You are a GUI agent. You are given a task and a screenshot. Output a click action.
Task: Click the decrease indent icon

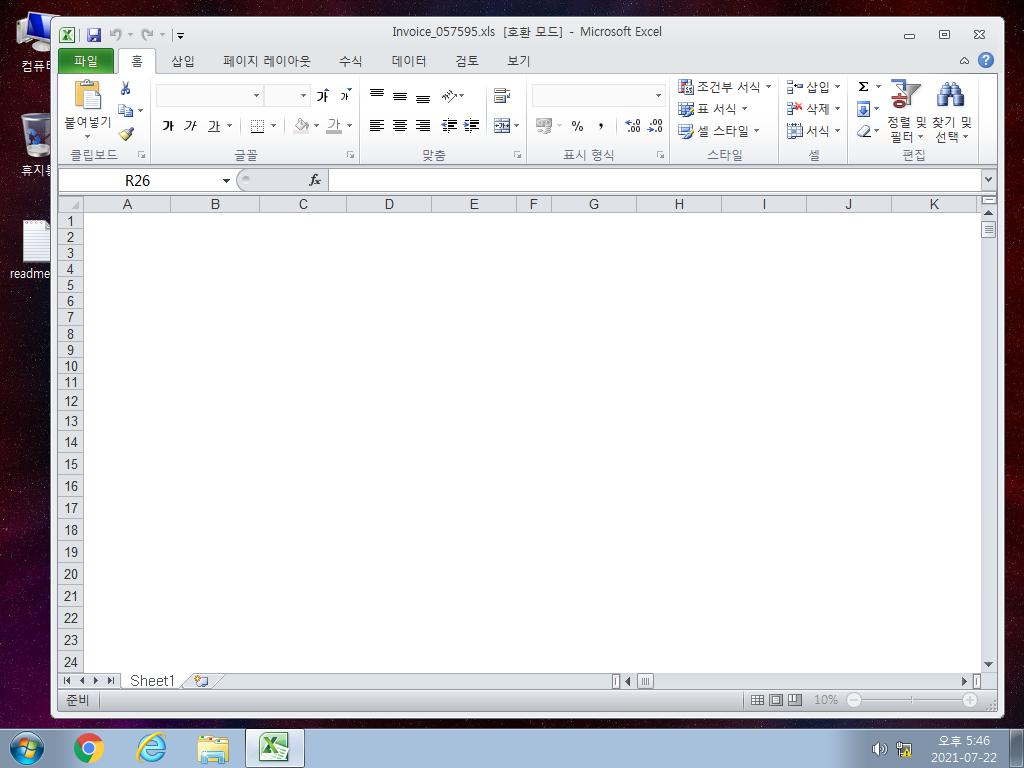449,125
